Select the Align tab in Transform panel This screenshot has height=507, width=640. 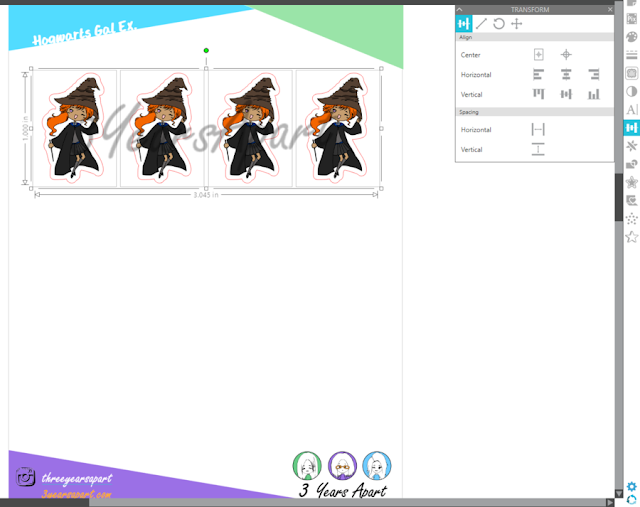464,24
